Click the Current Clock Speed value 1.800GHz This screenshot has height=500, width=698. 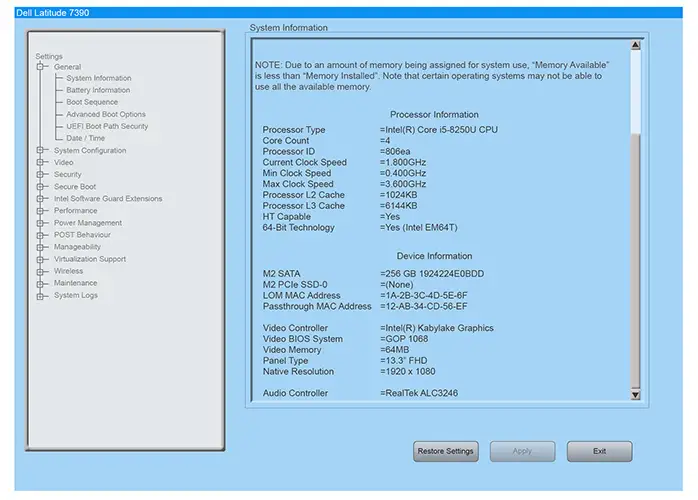coord(403,163)
